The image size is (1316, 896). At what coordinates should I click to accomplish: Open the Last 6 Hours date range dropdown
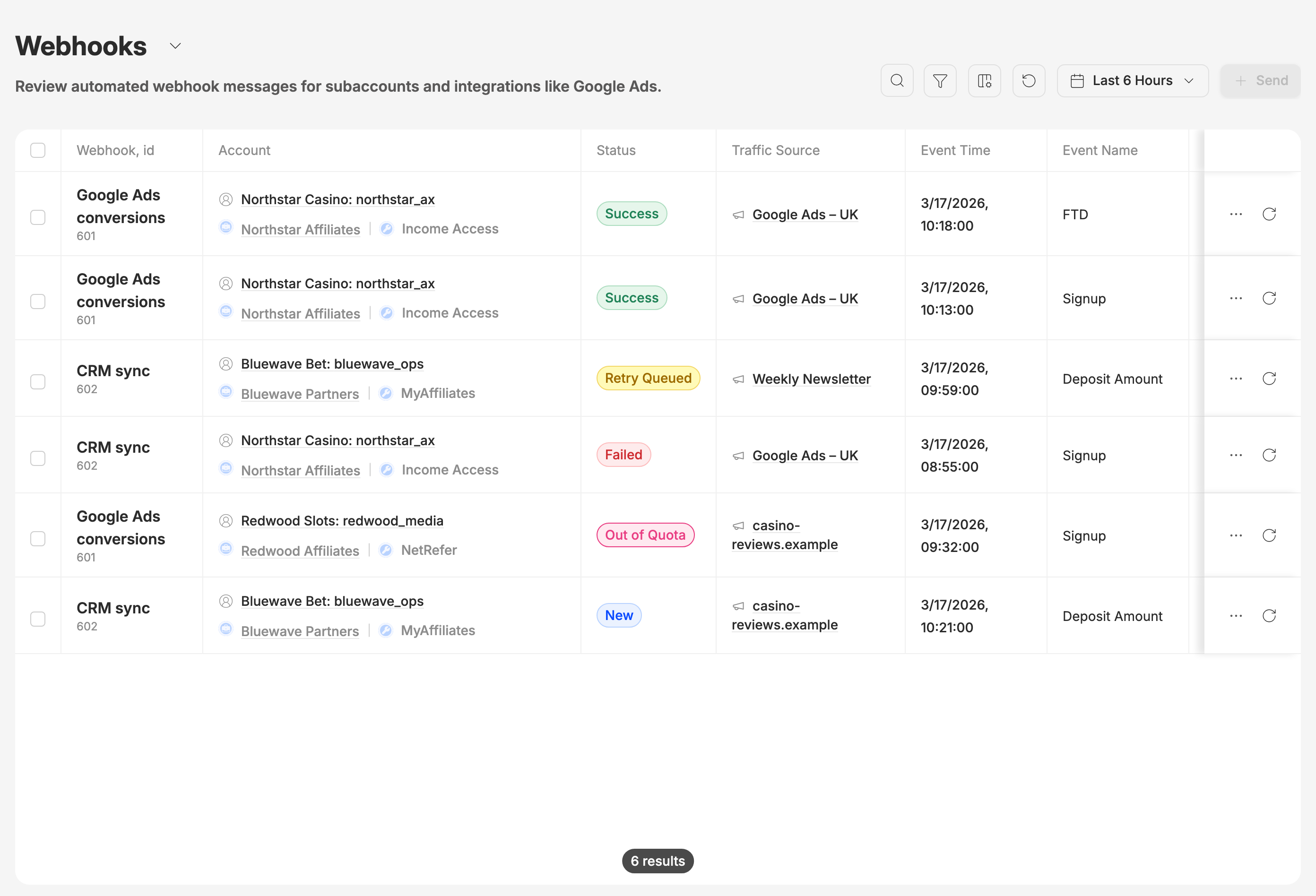1133,81
